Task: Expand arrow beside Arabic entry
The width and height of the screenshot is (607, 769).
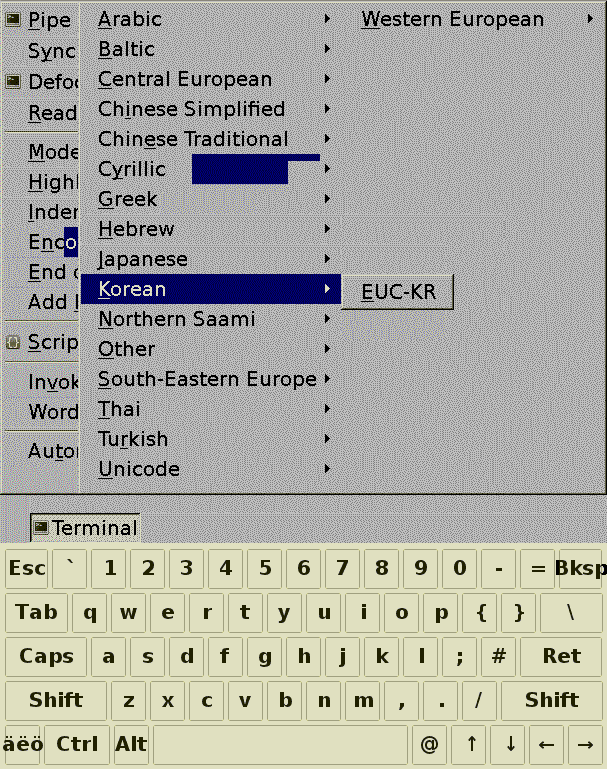Action: [327, 19]
